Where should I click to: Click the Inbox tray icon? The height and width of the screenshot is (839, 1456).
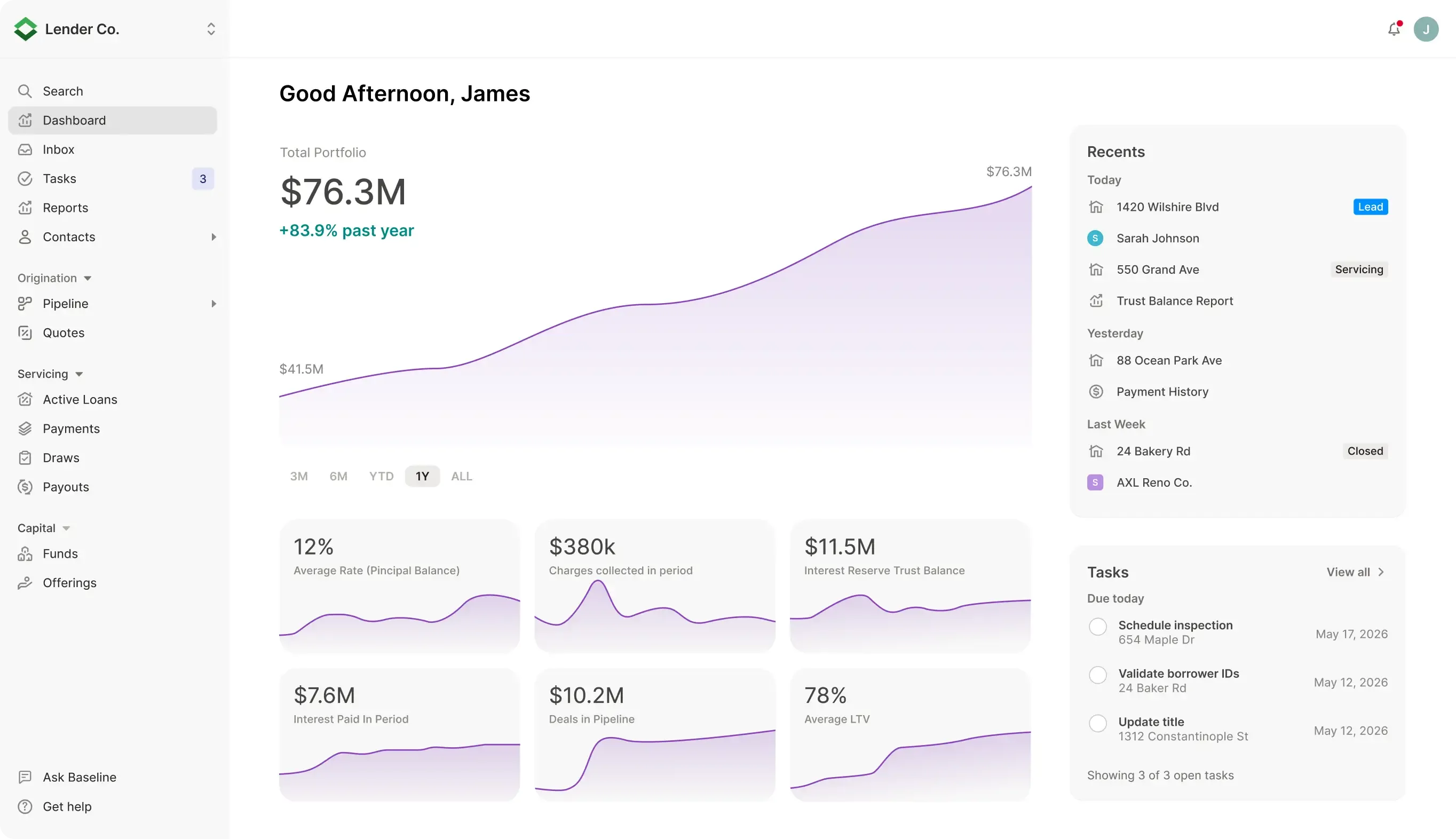coord(25,149)
